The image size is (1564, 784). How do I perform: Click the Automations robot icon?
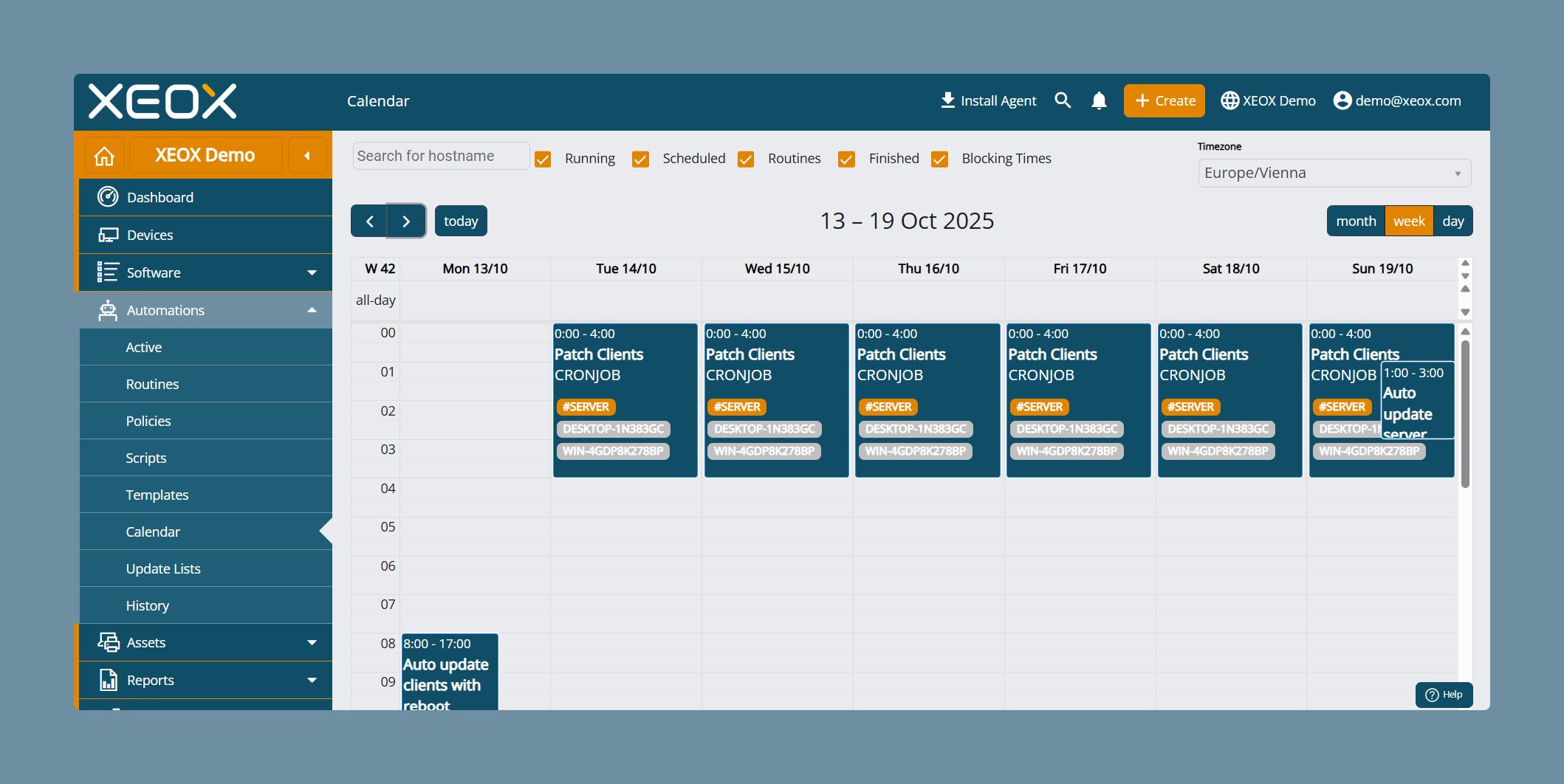(x=108, y=310)
